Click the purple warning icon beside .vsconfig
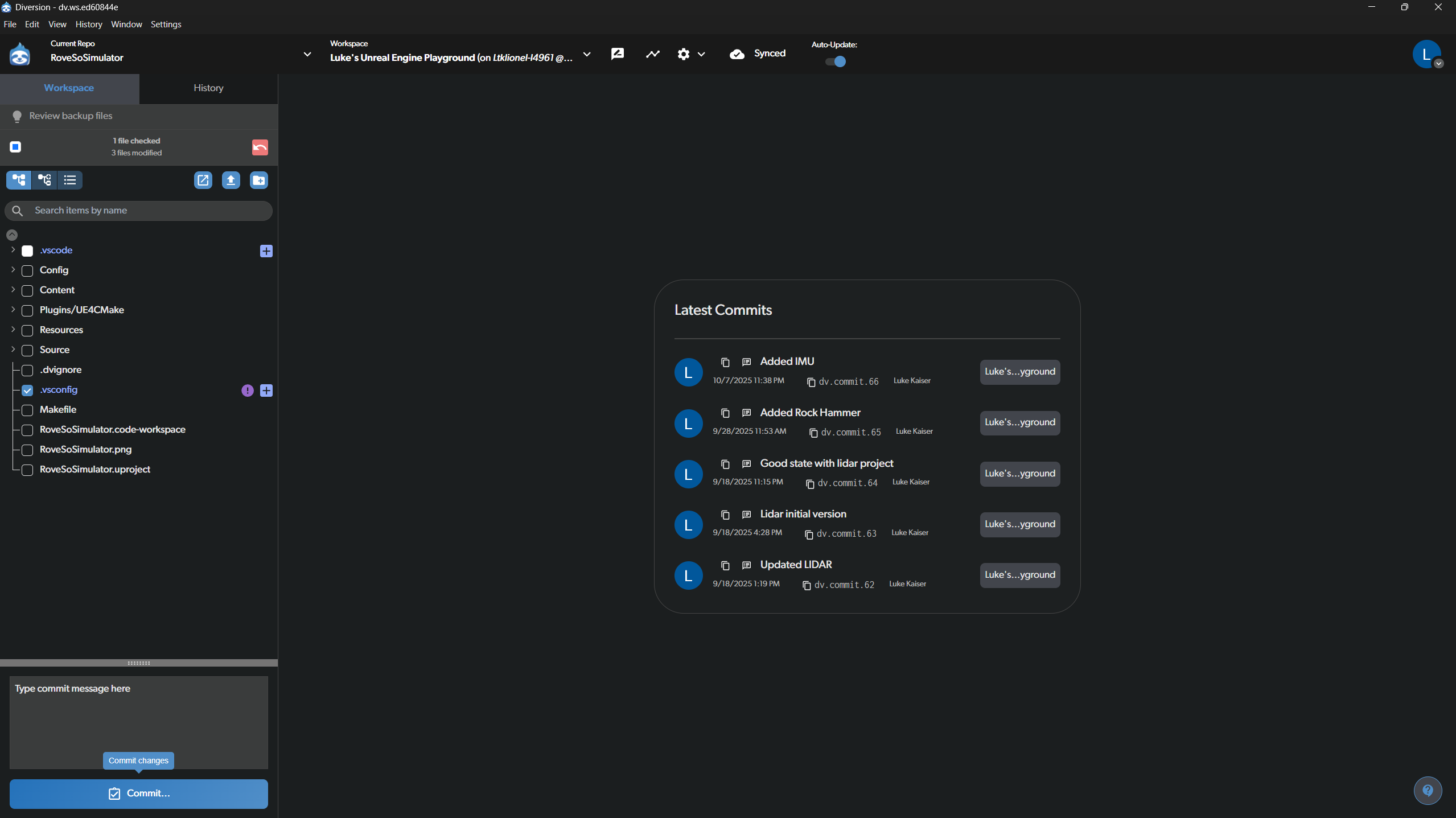 pos(247,390)
